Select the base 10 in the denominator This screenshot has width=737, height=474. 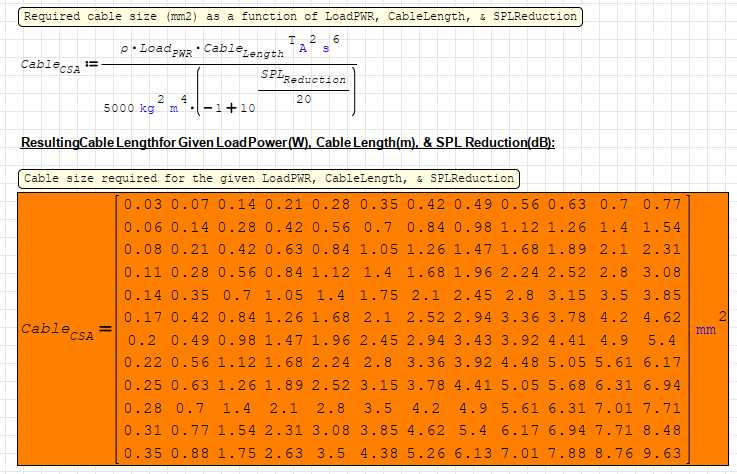(249, 108)
